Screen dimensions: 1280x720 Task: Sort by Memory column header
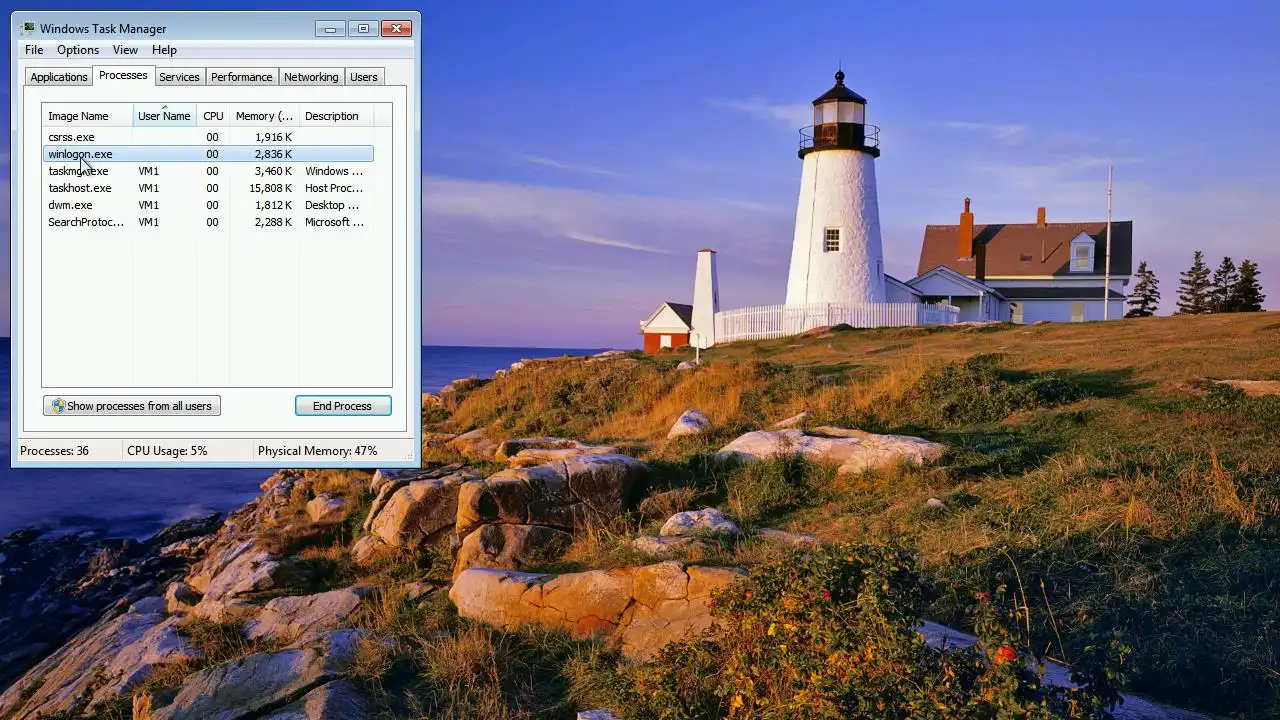pyautogui.click(x=264, y=116)
